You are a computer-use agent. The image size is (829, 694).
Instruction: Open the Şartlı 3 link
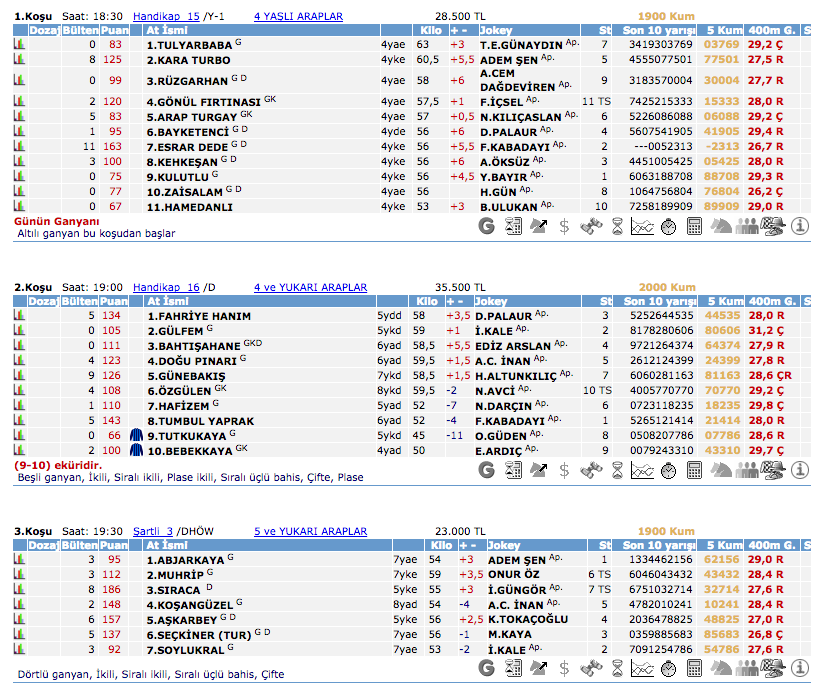(154, 531)
